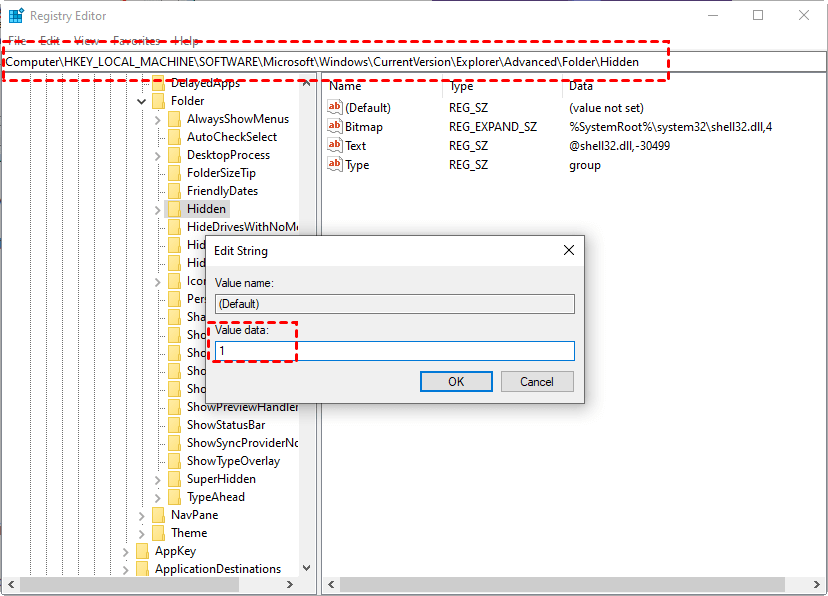The width and height of the screenshot is (828, 596).
Task: Expand the TypeAhead key
Action: [157, 497]
